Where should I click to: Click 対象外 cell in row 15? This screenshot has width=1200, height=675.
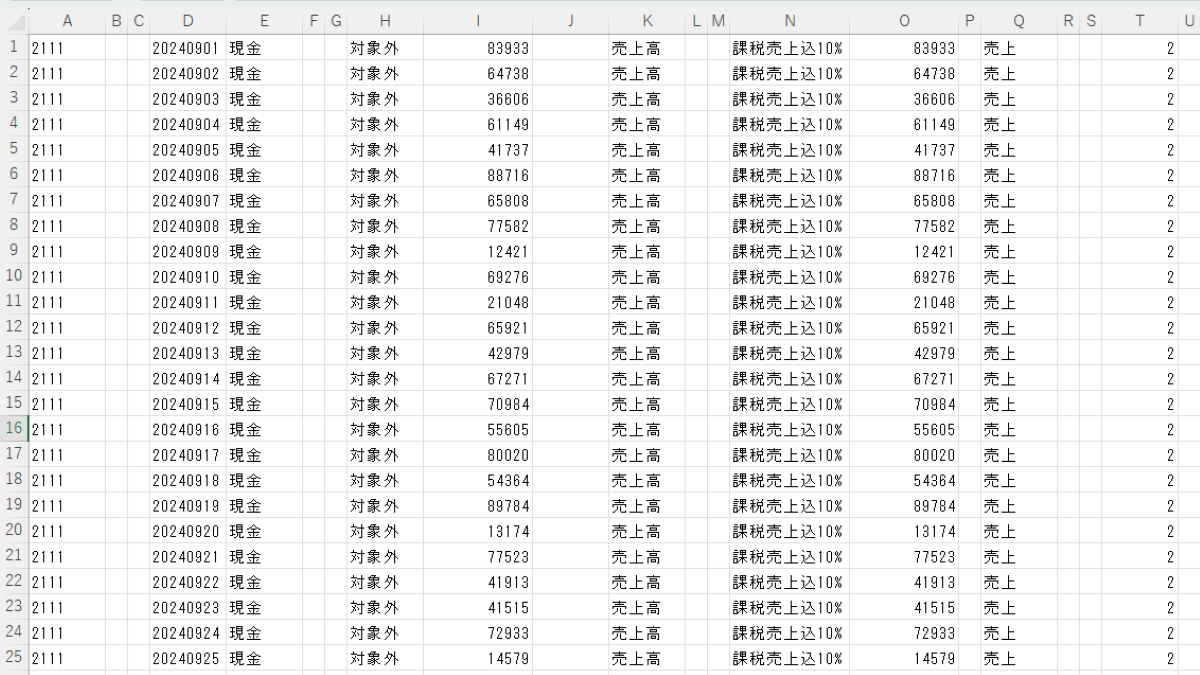point(385,404)
